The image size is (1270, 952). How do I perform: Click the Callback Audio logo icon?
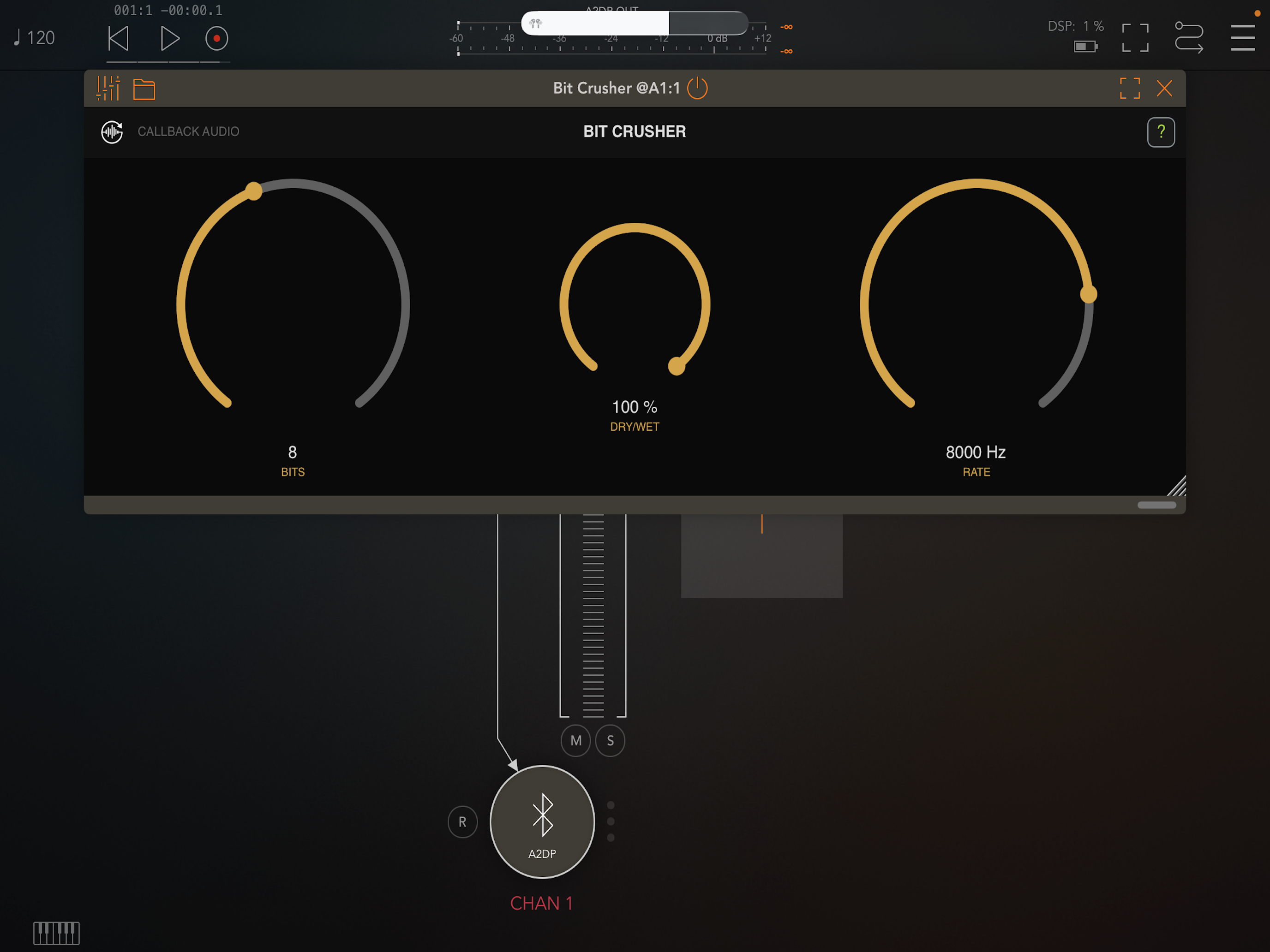pyautogui.click(x=112, y=132)
